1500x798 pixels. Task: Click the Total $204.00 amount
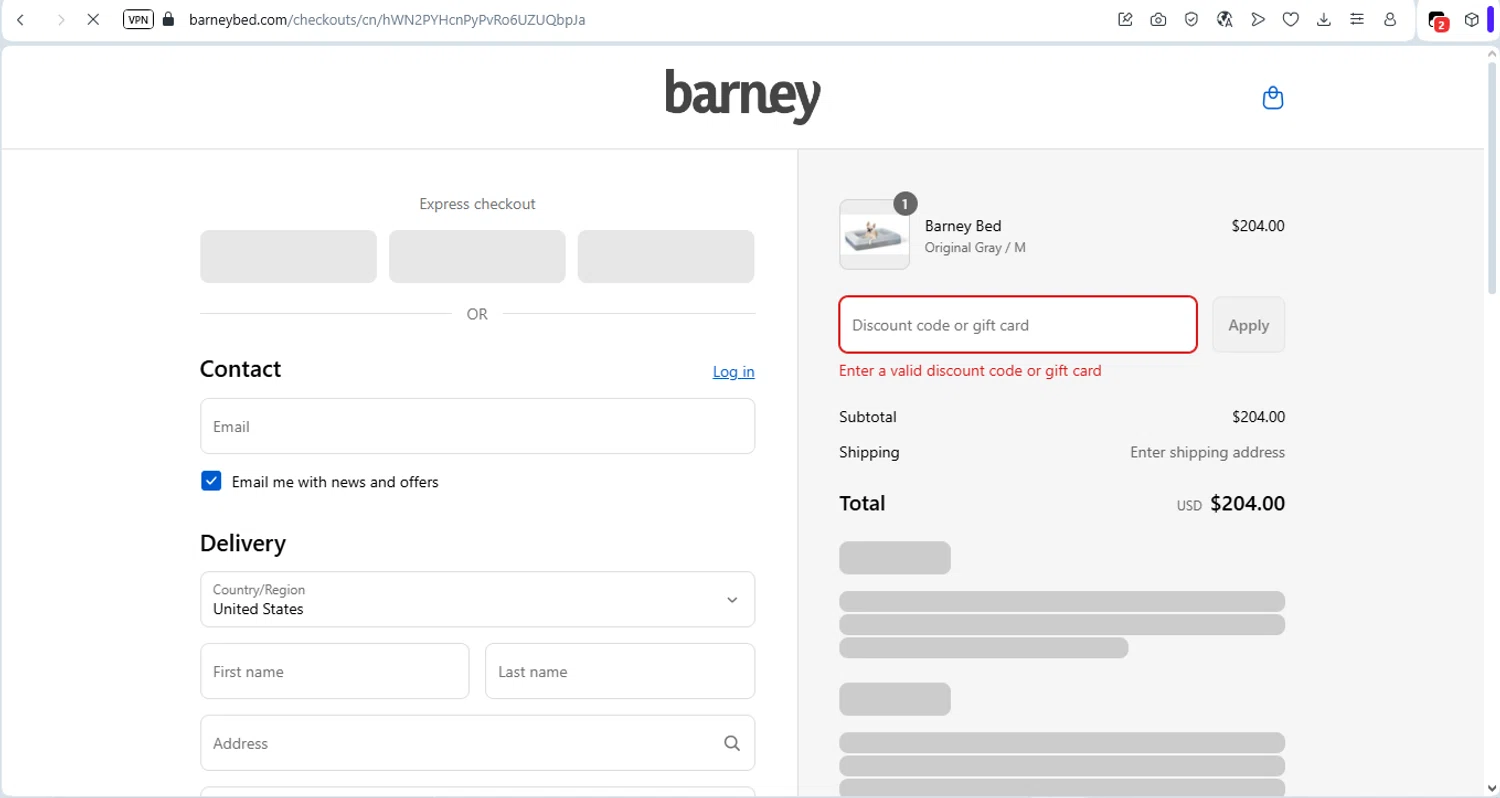pyautogui.click(x=1247, y=504)
